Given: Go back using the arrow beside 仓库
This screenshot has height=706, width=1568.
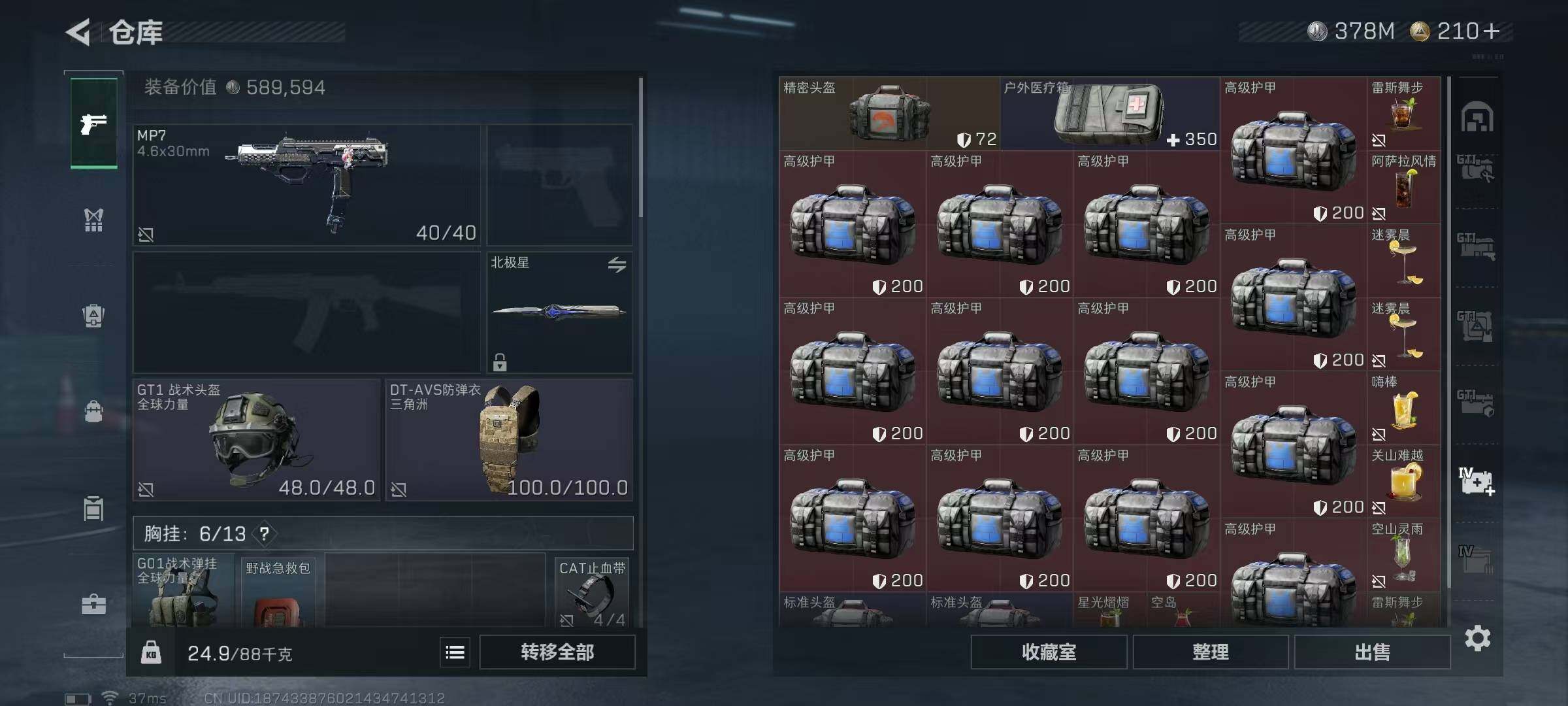Looking at the screenshot, I should [78, 32].
